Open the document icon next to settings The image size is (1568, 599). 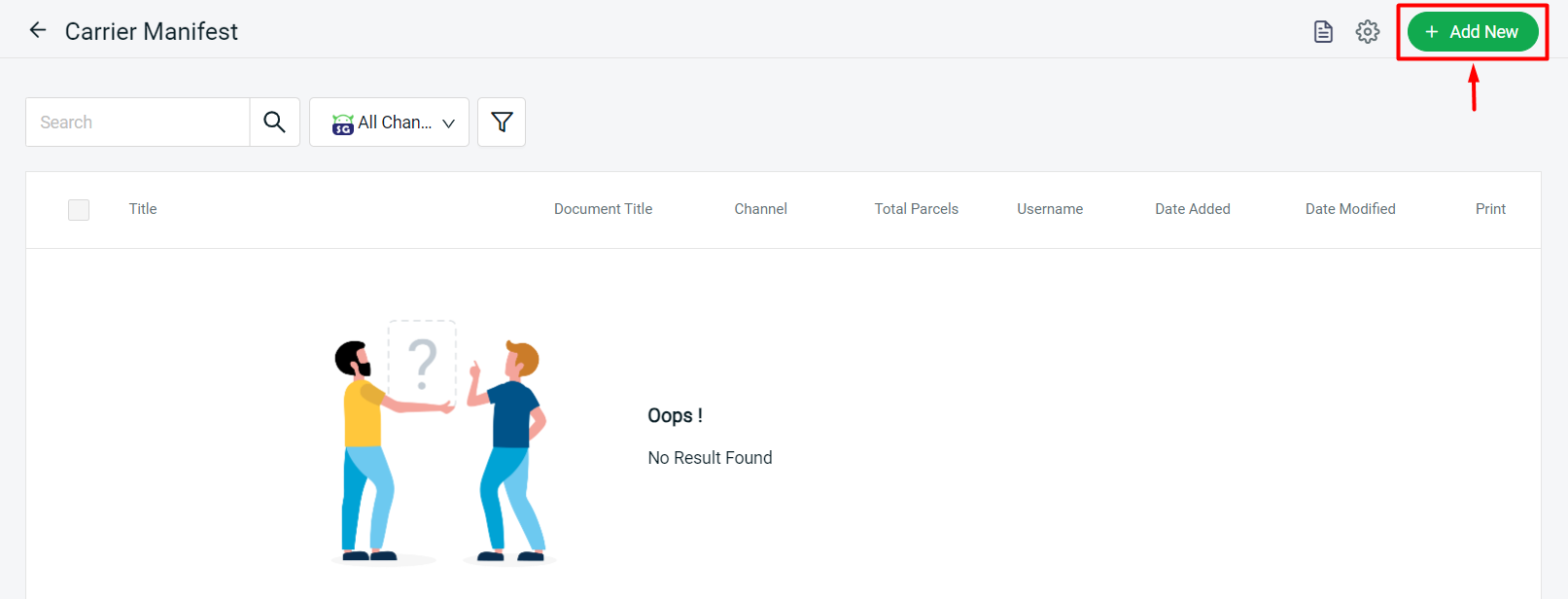[1323, 32]
